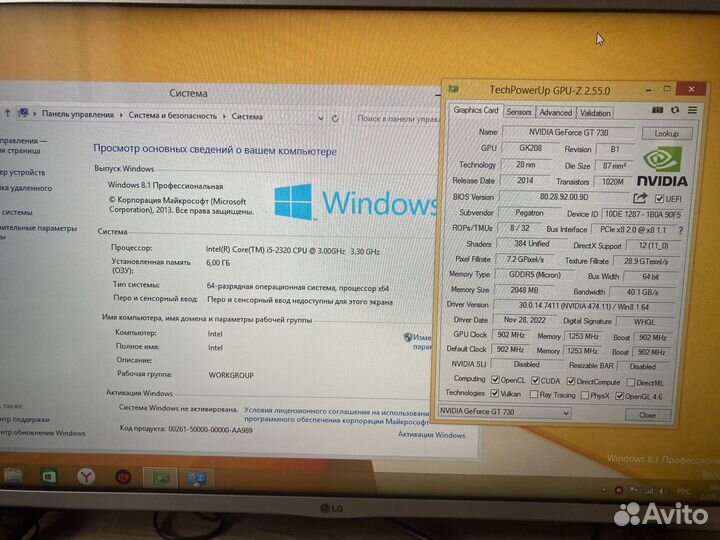Launch Yandex browser from the taskbar
The height and width of the screenshot is (540, 720).
click(86, 477)
